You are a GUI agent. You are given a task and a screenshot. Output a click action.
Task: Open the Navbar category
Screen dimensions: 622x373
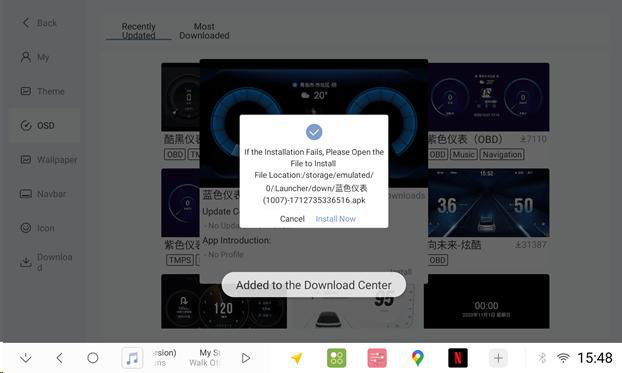44,194
